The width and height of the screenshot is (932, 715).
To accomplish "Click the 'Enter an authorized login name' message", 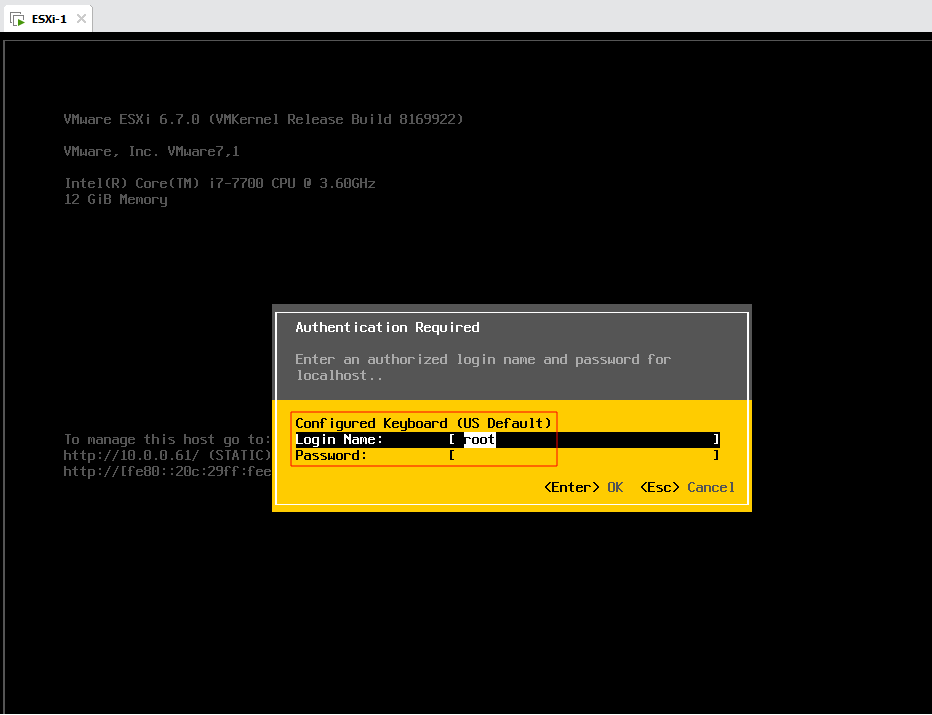I will pos(483,367).
